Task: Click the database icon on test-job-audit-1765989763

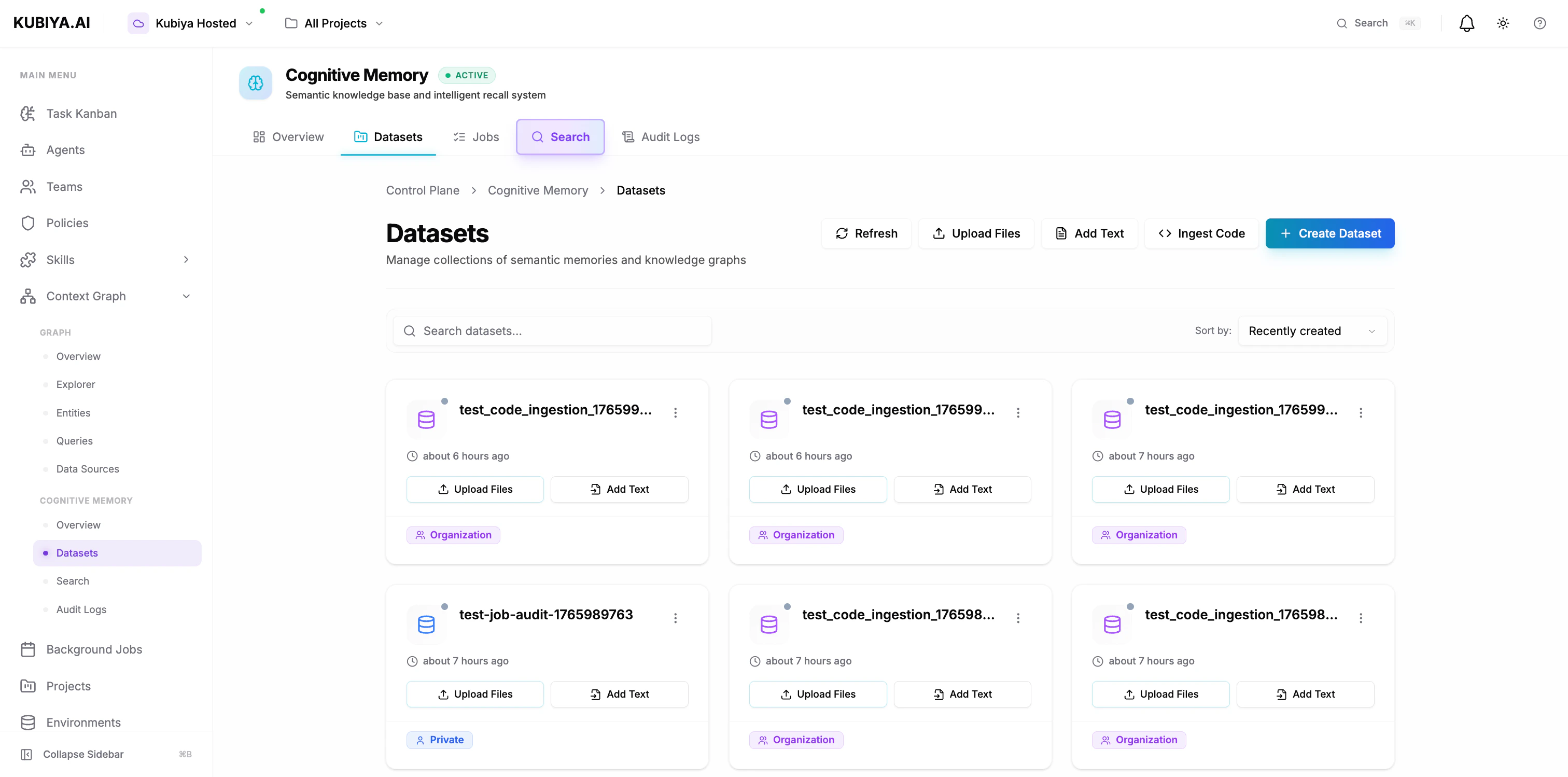Action: click(x=426, y=623)
